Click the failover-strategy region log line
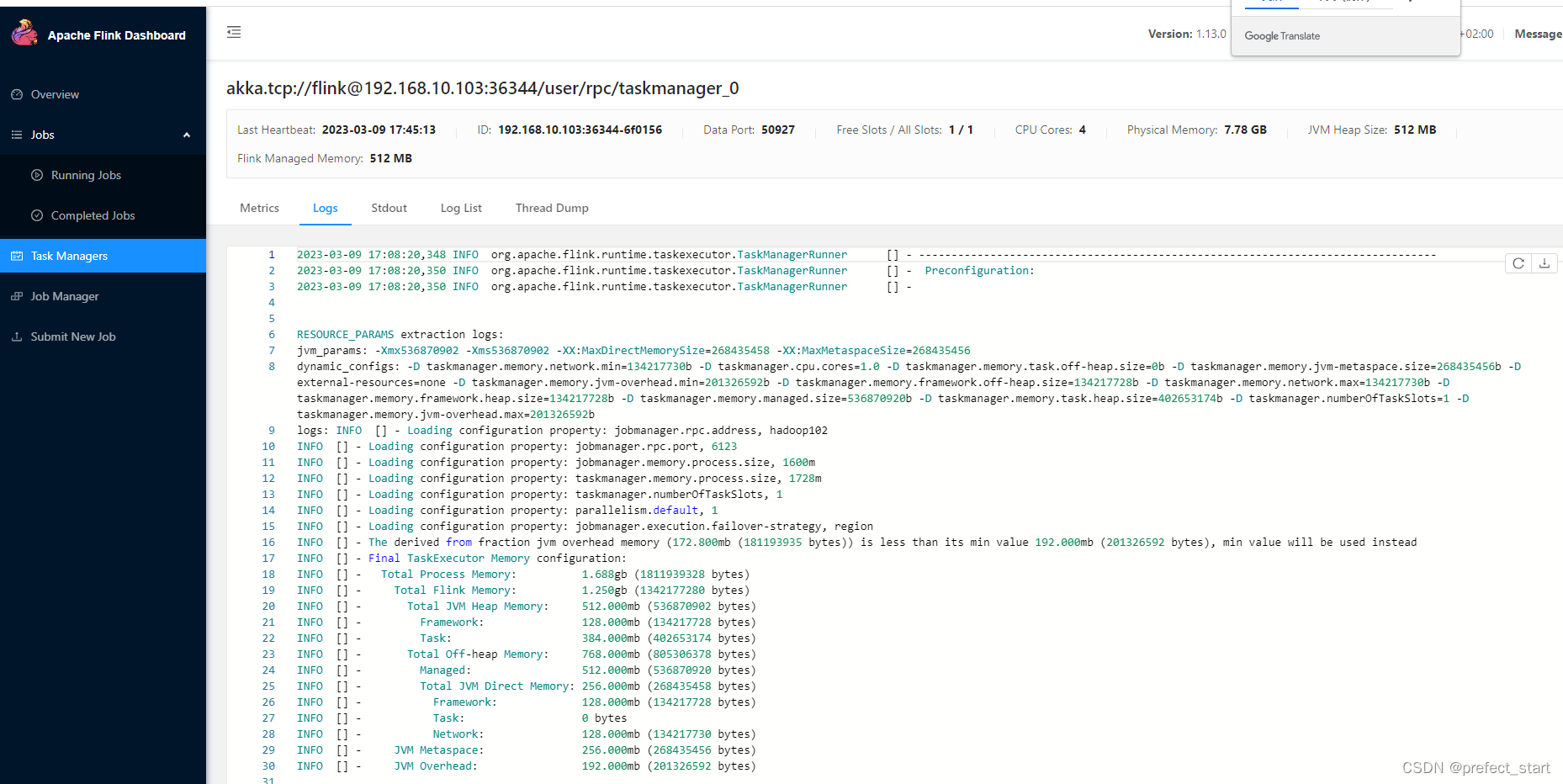The image size is (1563, 784). tap(585, 527)
